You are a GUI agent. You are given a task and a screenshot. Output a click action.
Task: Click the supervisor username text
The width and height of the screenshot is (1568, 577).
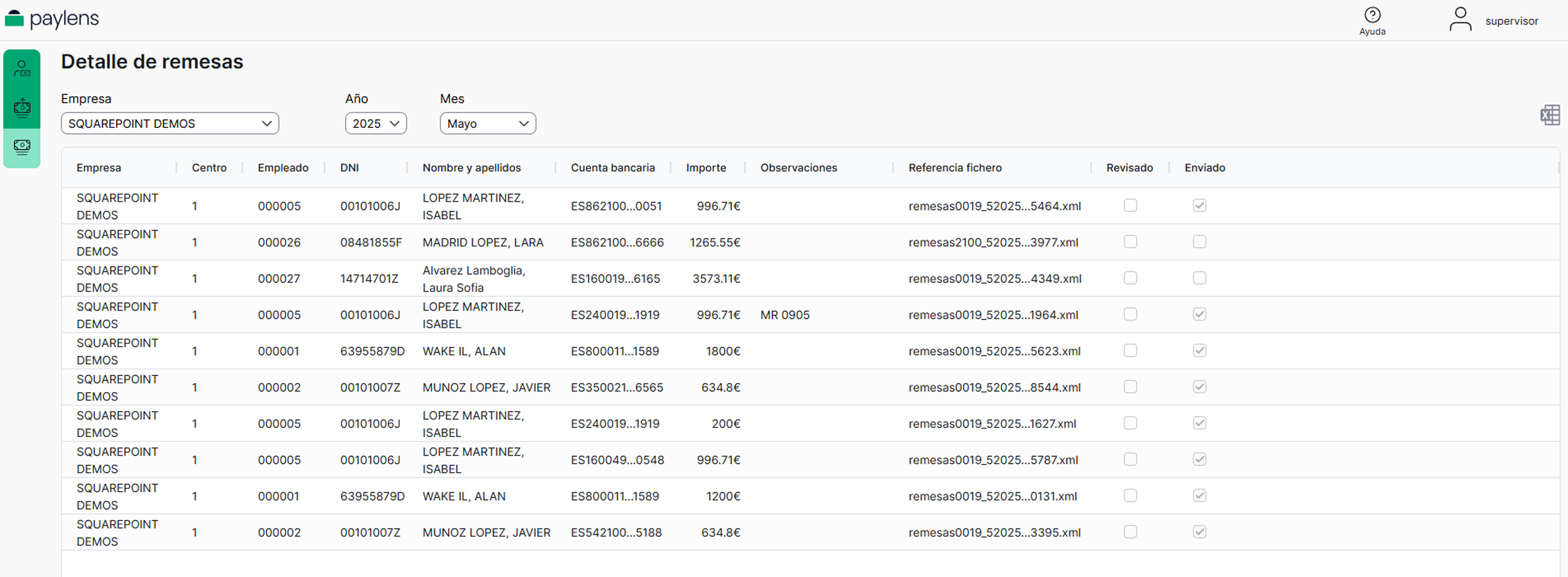(1512, 21)
